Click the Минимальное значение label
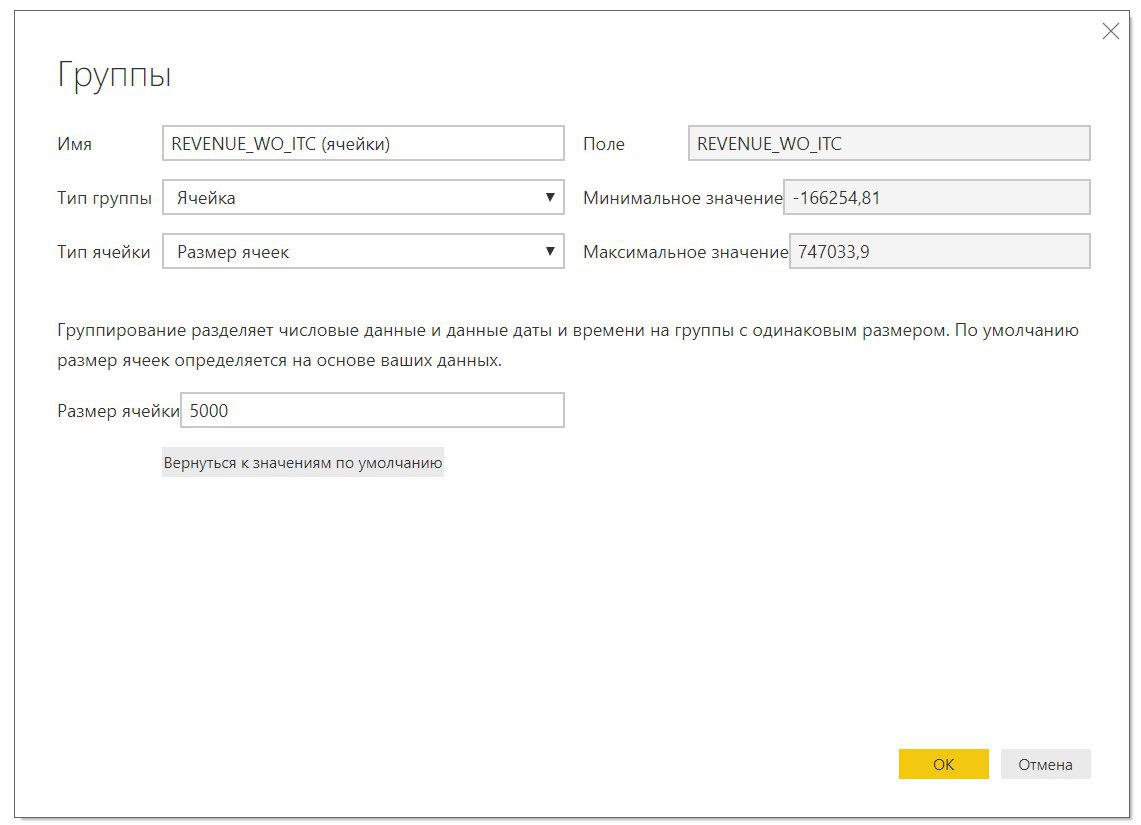Screen dimensions: 1141x825 click(x=682, y=198)
